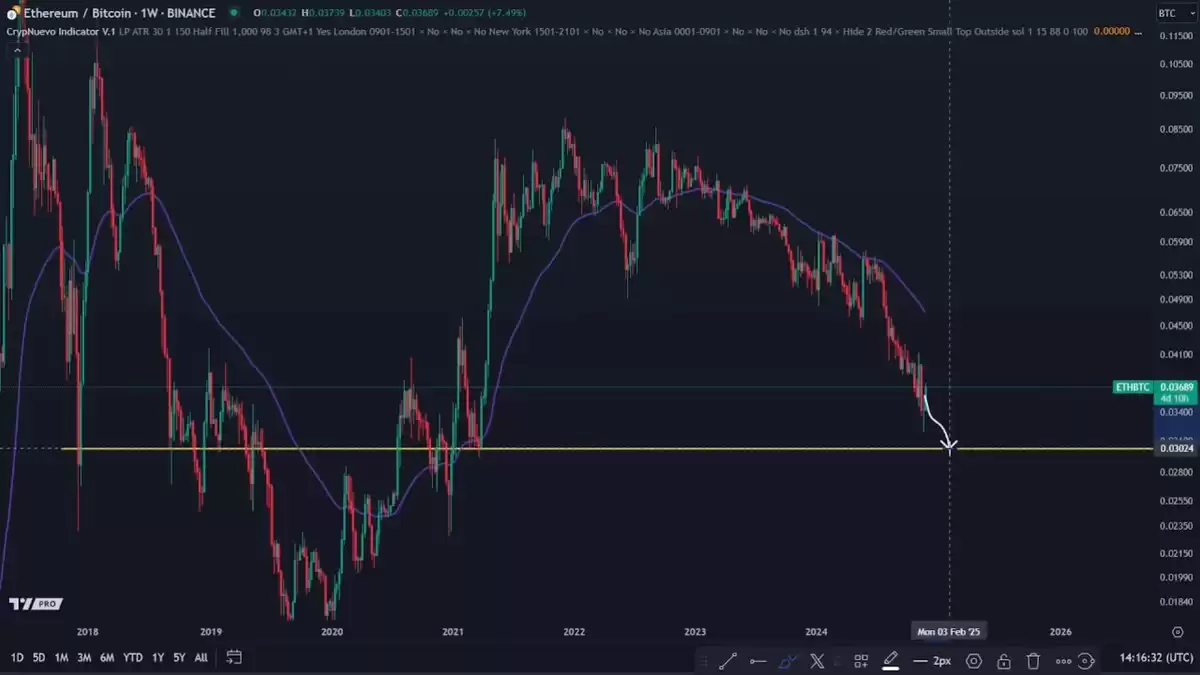
Task: Click the 0.03689 current price tag
Action: click(1176, 386)
